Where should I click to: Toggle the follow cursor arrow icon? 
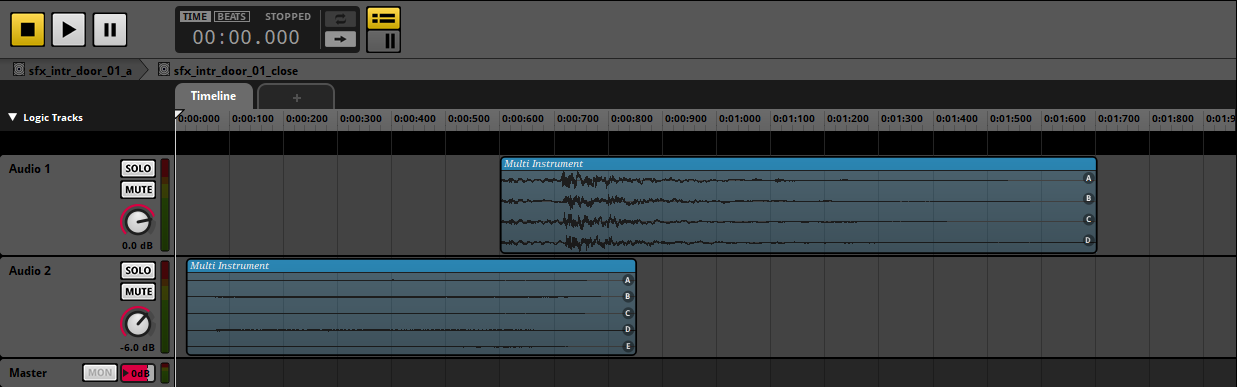tap(341, 39)
